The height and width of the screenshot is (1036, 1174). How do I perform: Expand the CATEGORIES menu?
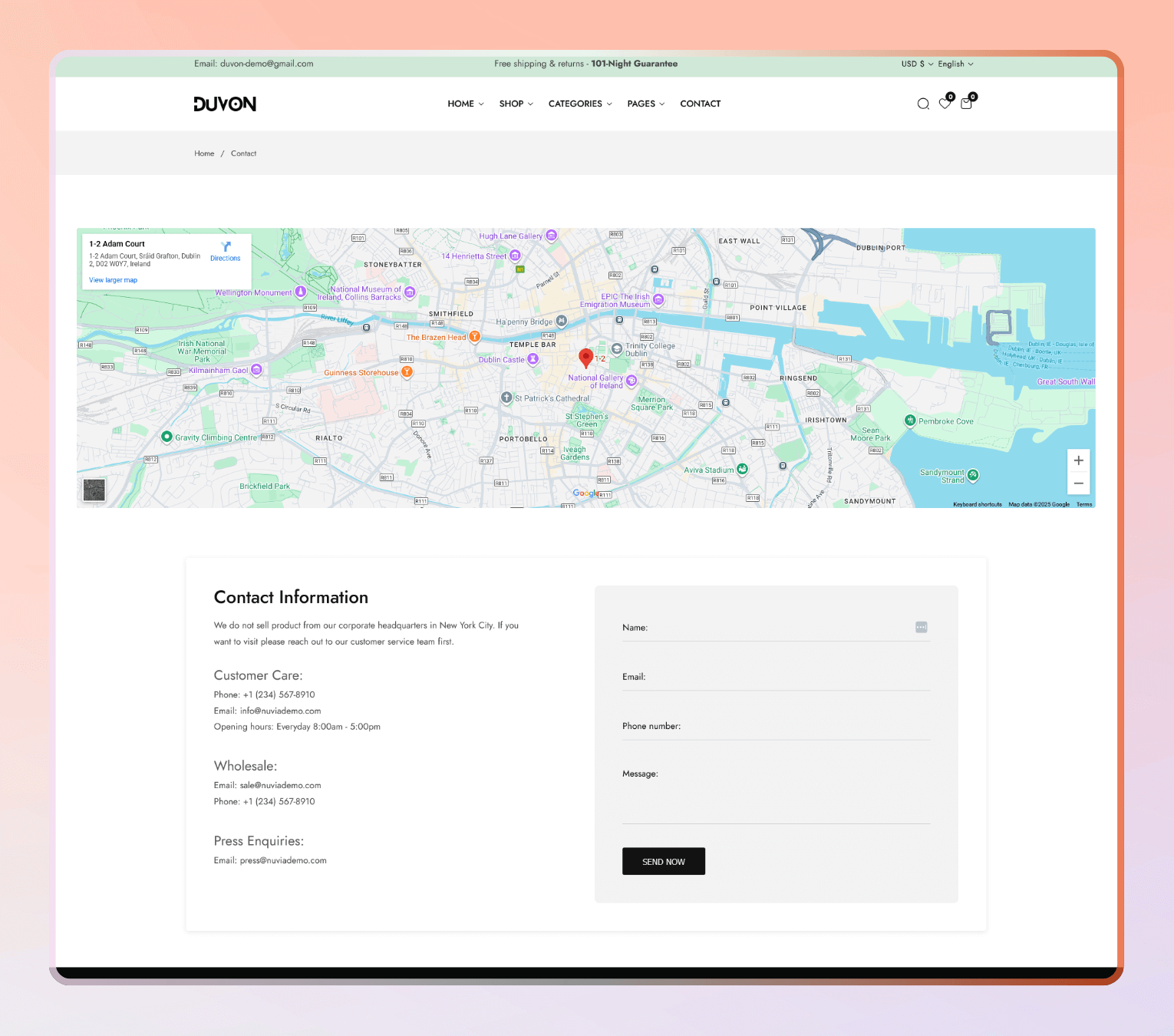tap(580, 104)
